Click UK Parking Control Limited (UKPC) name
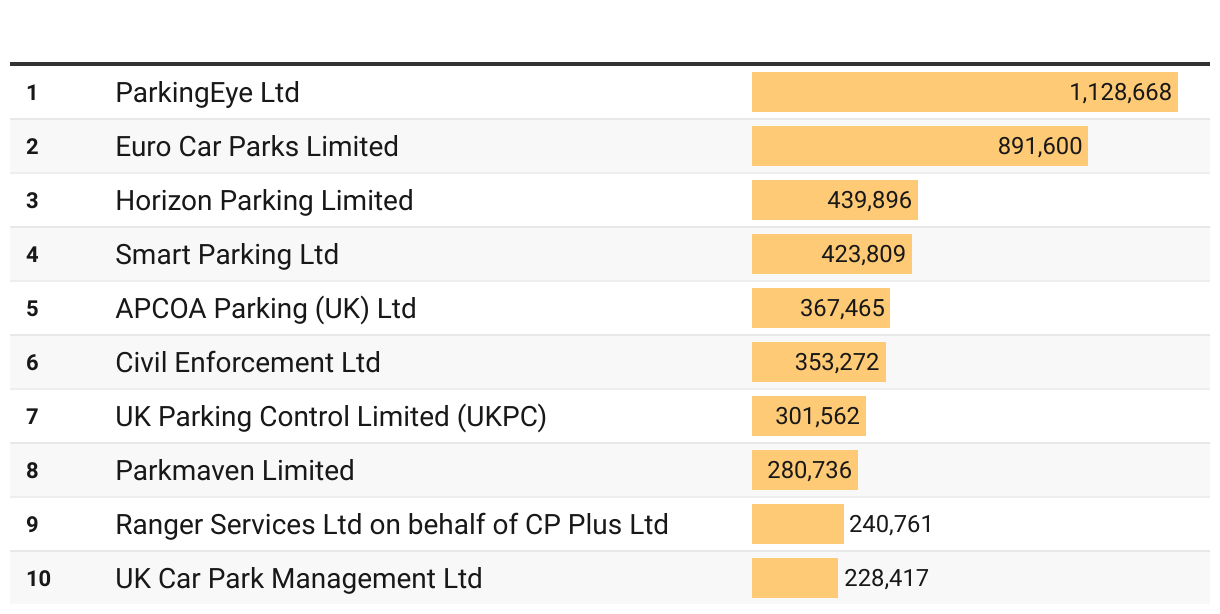 click(331, 417)
